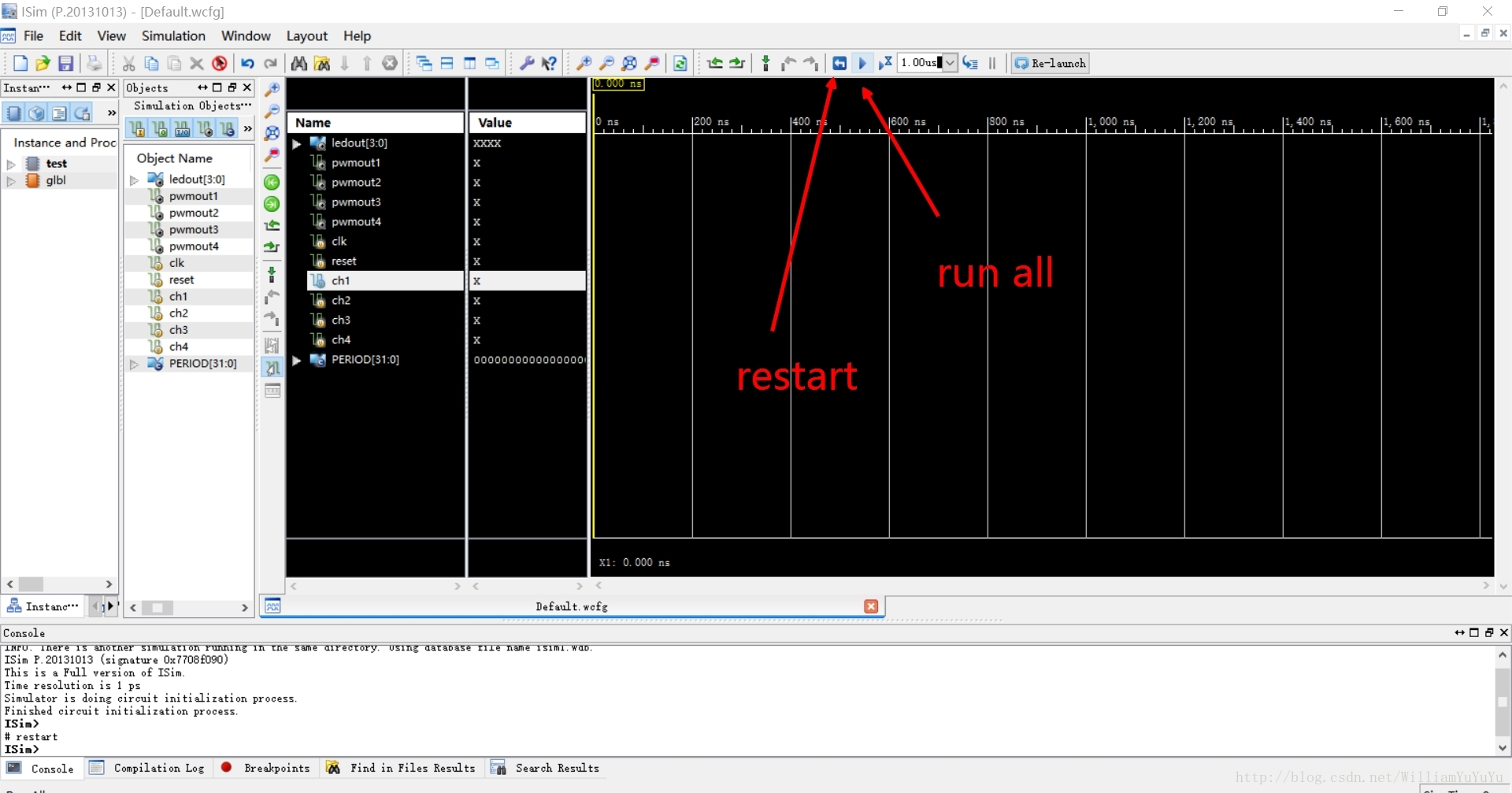The height and width of the screenshot is (793, 1512).
Task: Switch to Find in Files Results tab
Action: (x=402, y=768)
